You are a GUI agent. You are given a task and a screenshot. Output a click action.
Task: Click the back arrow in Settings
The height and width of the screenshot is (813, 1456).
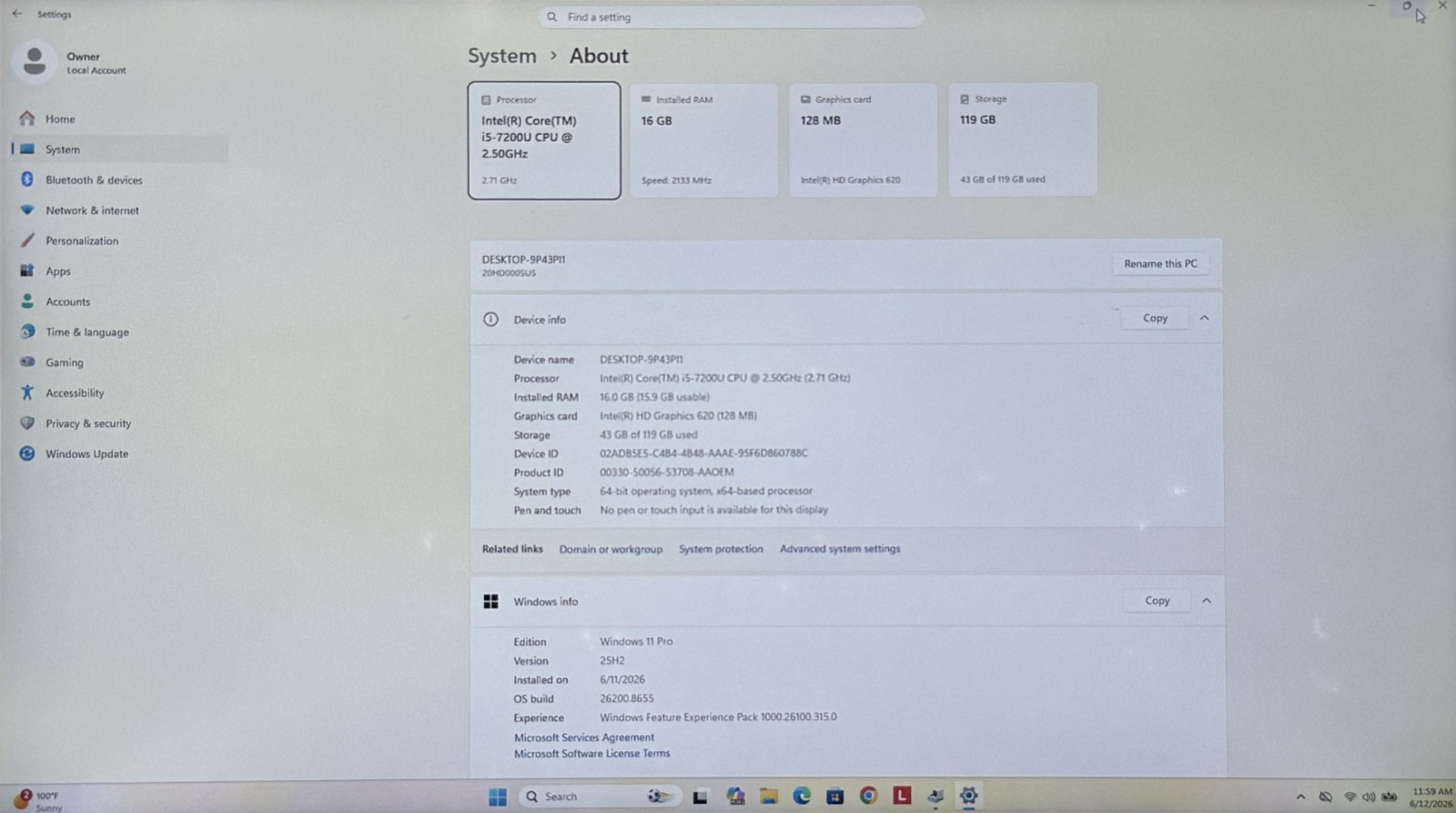click(x=17, y=14)
